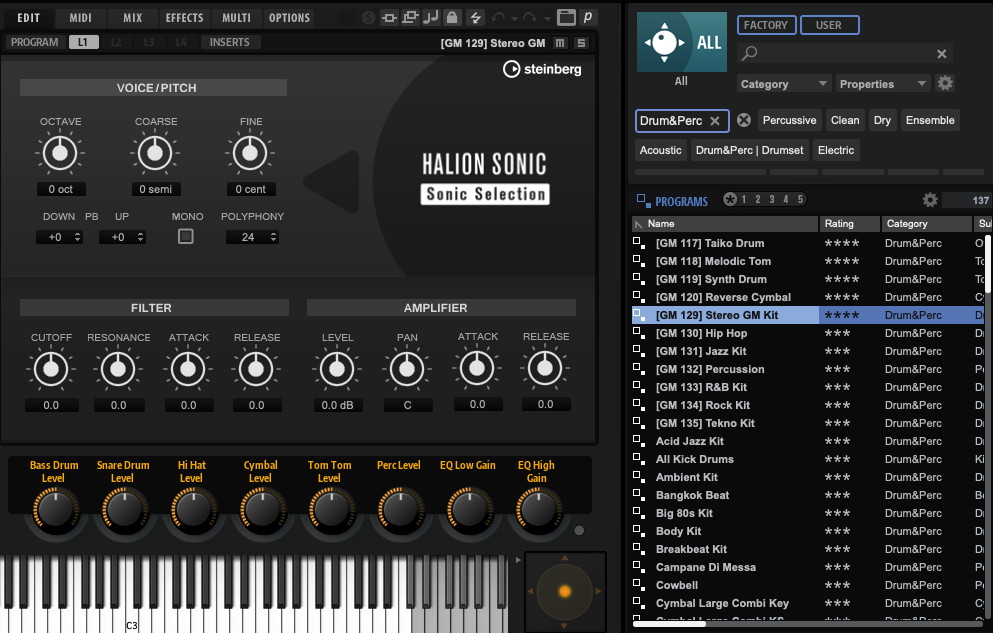Screen dimensions: 993x633
Task: Switch to the EFFECTS tab
Action: tap(184, 18)
